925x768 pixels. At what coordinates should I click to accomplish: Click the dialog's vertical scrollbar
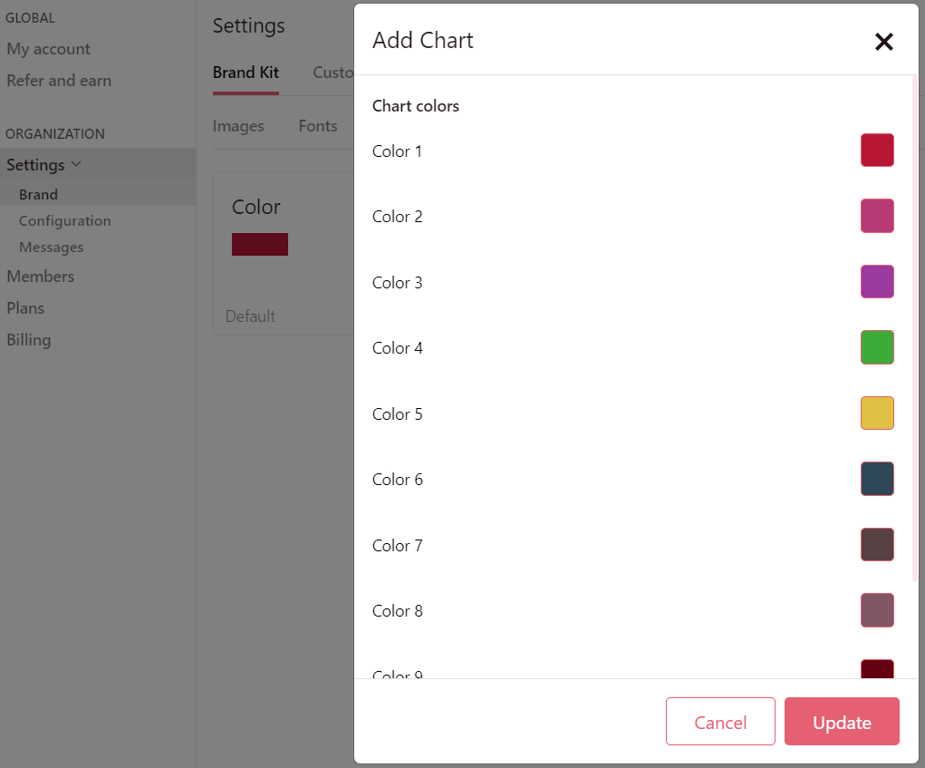pyautogui.click(x=914, y=330)
